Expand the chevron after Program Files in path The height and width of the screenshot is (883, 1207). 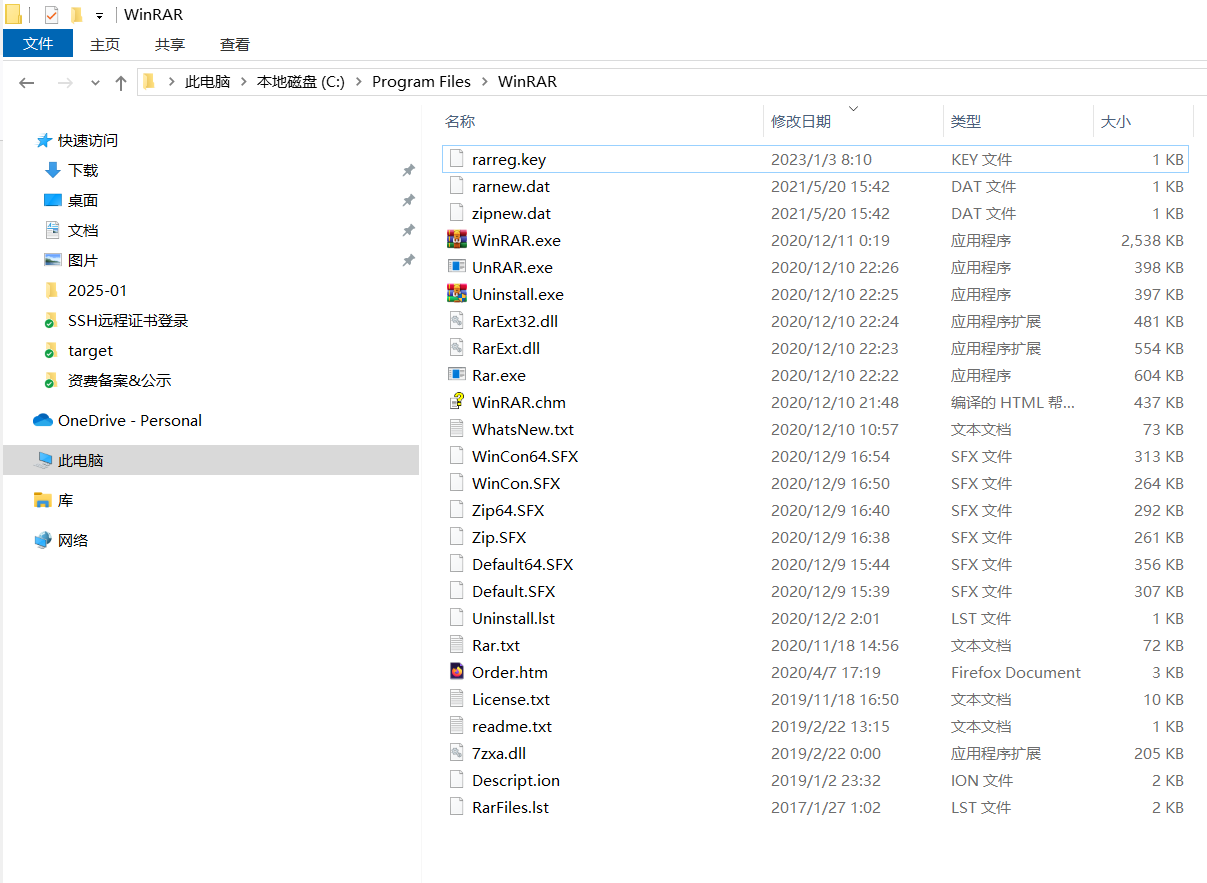click(484, 82)
